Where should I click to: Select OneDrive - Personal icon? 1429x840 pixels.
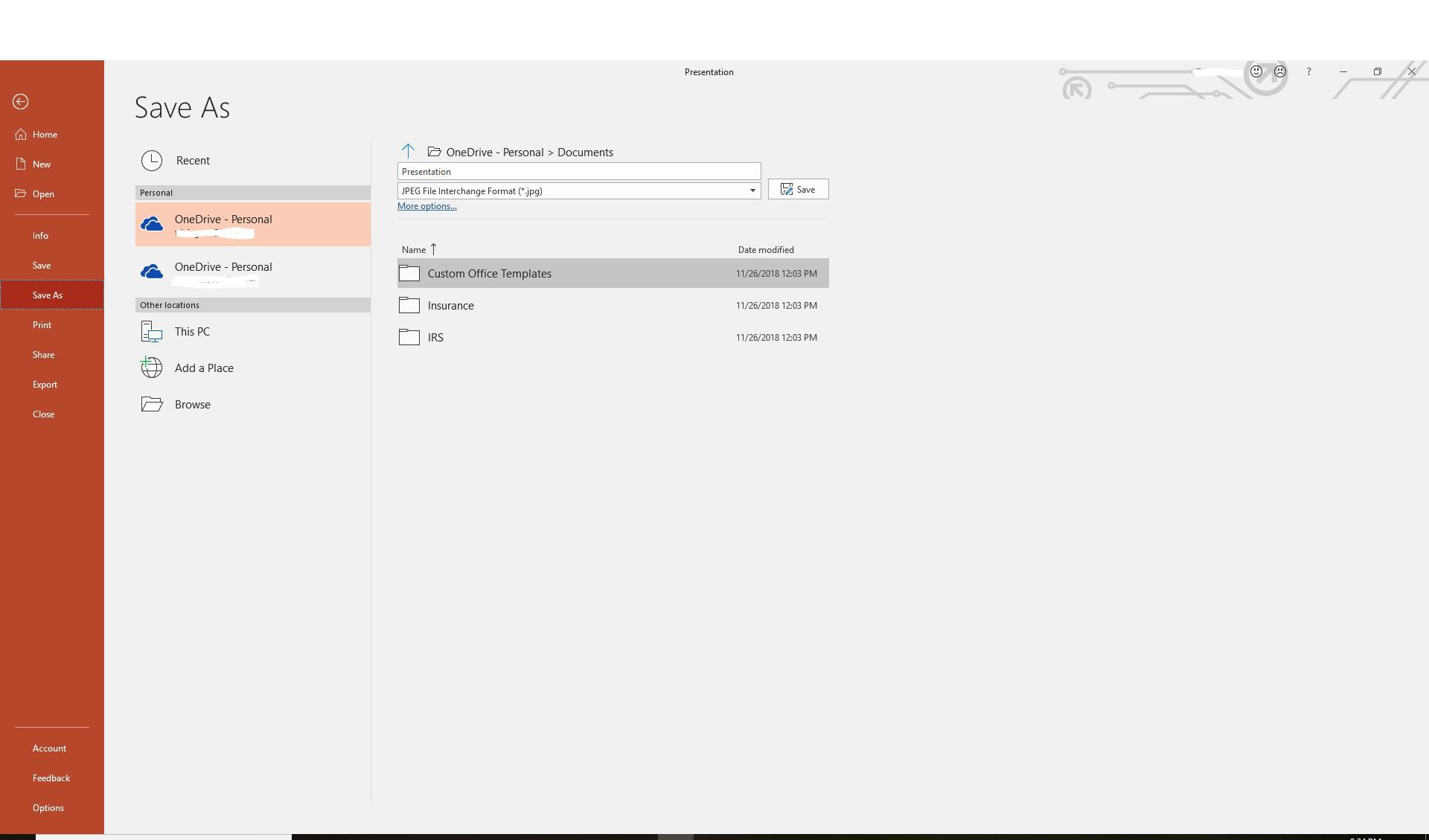coord(151,223)
